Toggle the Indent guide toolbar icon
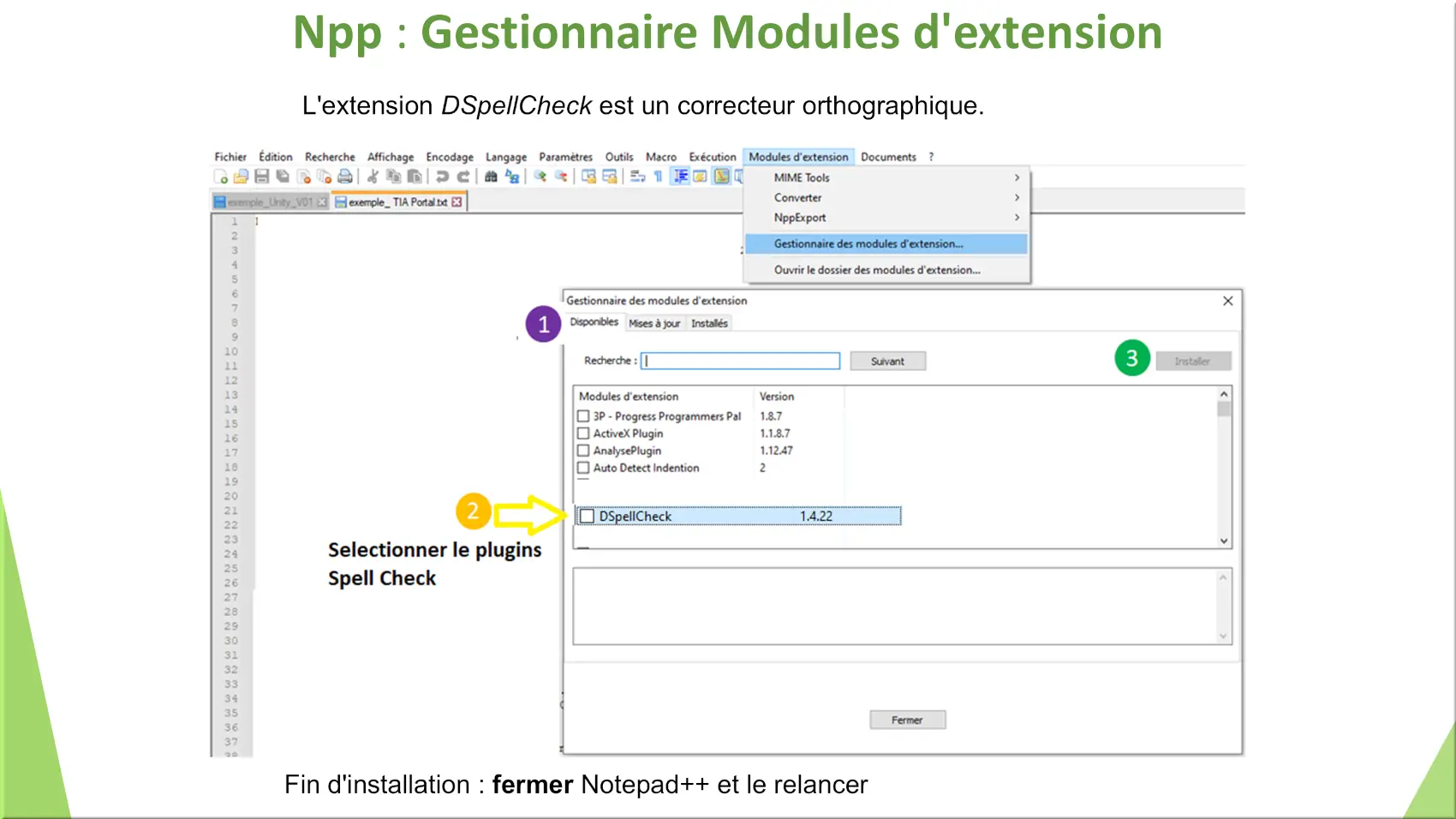The width and height of the screenshot is (1456, 819). tap(681, 176)
